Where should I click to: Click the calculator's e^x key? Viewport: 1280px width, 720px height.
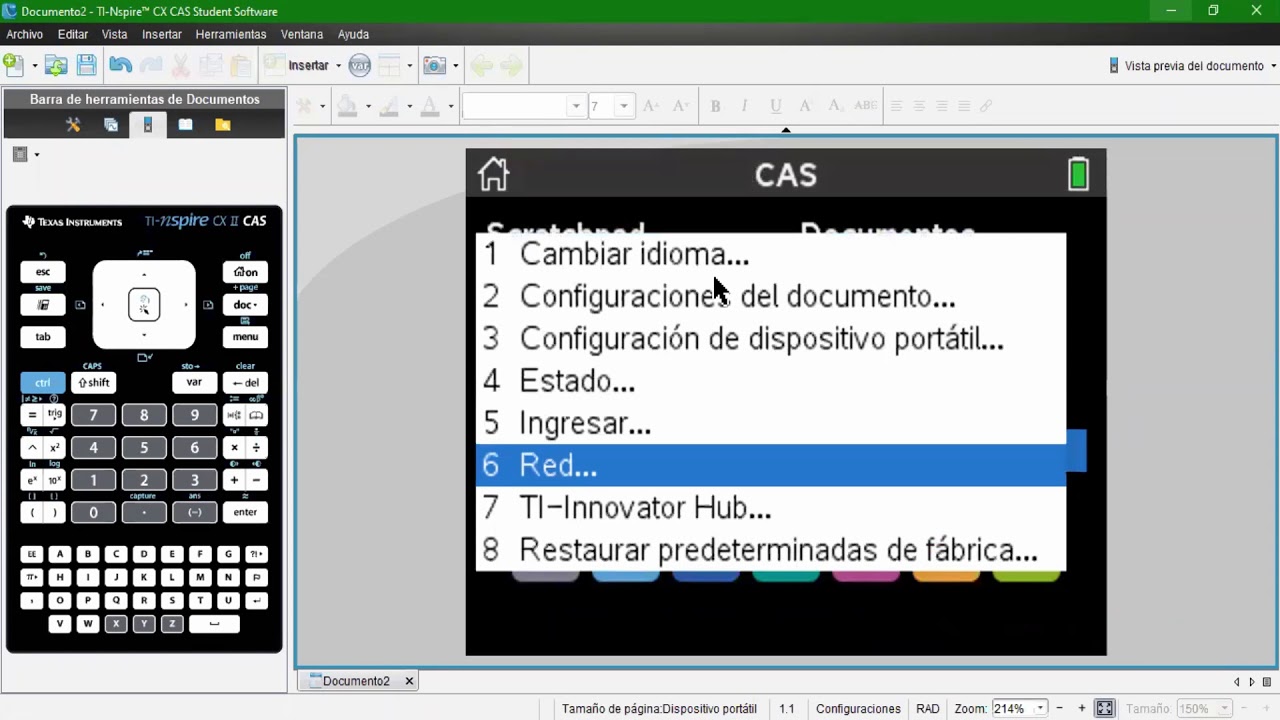pyautogui.click(x=32, y=481)
